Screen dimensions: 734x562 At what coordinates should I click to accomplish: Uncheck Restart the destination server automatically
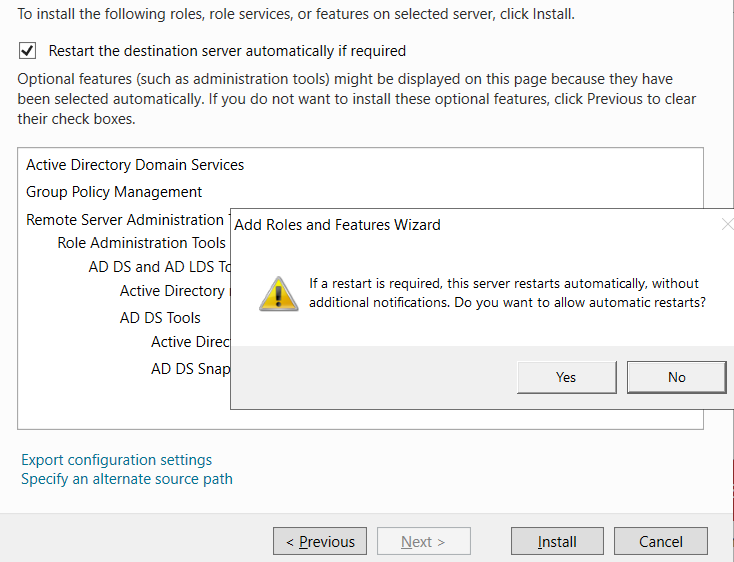(28, 51)
